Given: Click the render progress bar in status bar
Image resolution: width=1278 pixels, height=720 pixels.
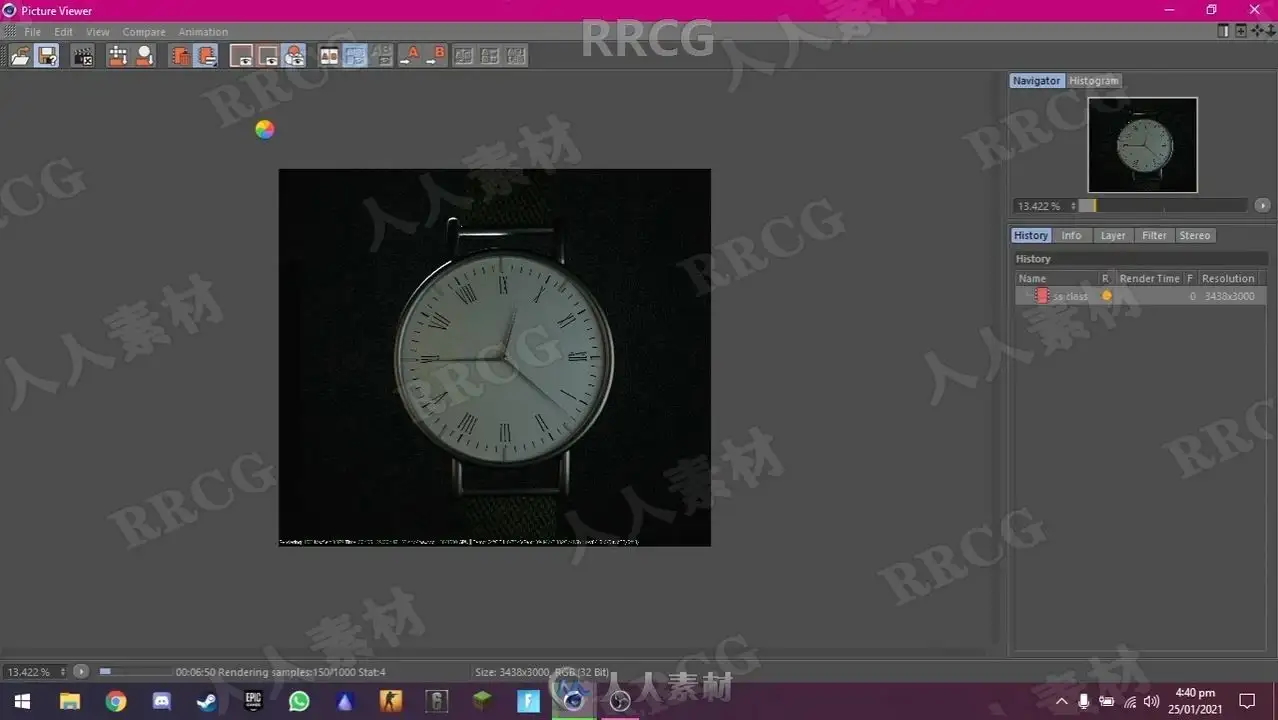Looking at the screenshot, I should pos(134,672).
